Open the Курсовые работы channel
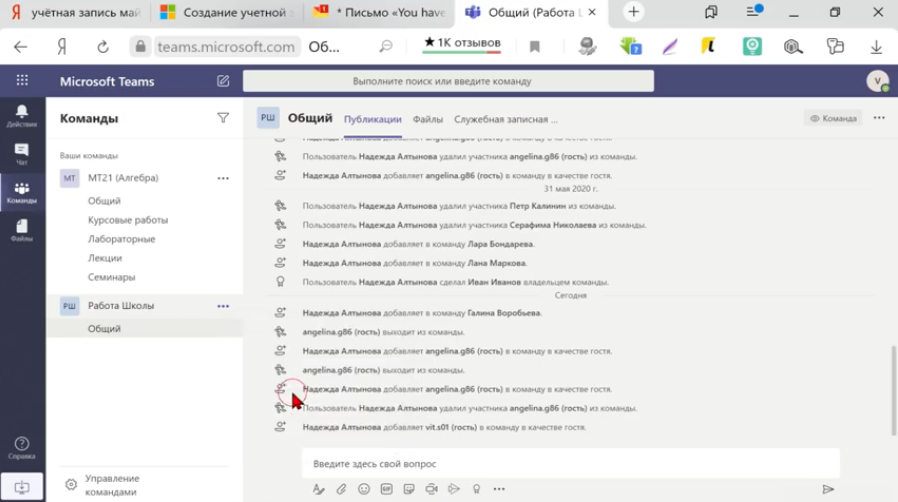Image resolution: width=898 pixels, height=502 pixels. point(128,220)
